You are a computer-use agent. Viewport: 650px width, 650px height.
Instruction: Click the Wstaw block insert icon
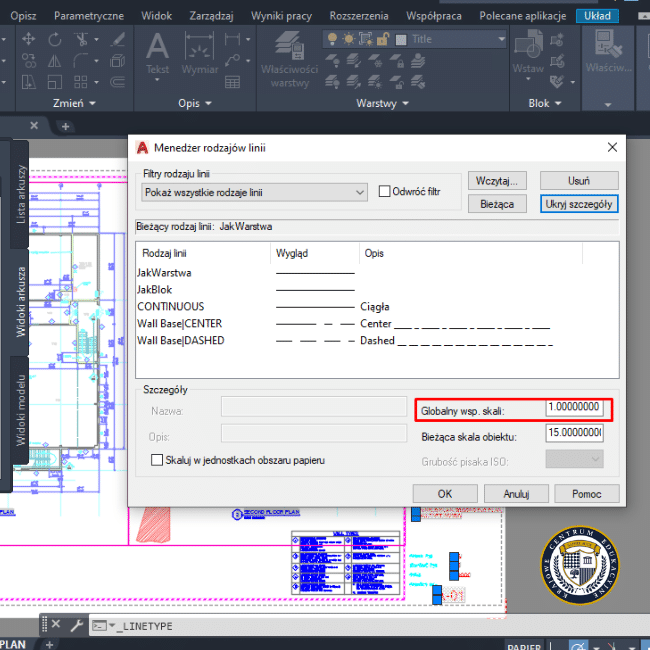528,44
